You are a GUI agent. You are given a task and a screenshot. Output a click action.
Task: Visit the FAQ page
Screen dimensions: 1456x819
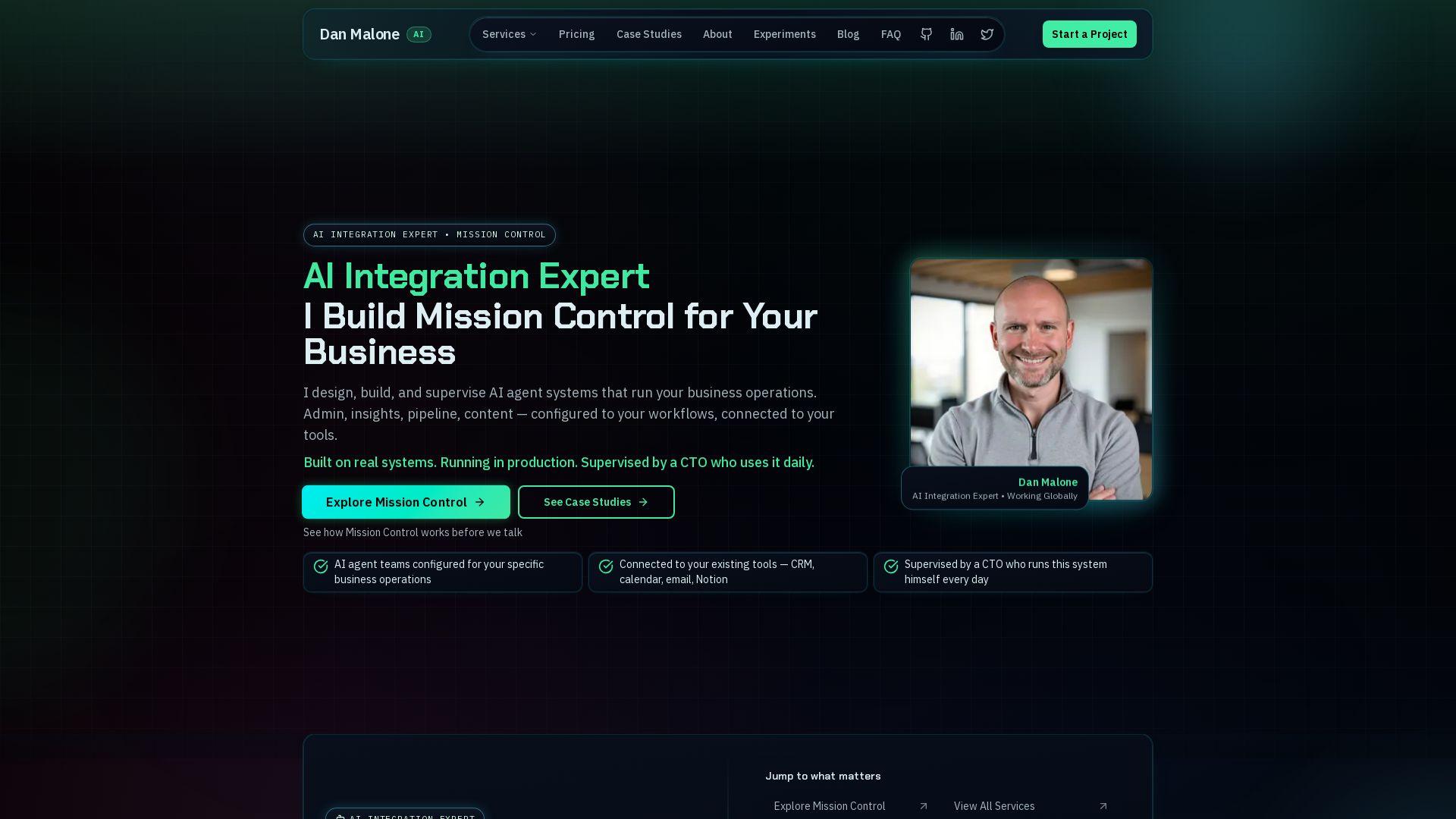(891, 34)
